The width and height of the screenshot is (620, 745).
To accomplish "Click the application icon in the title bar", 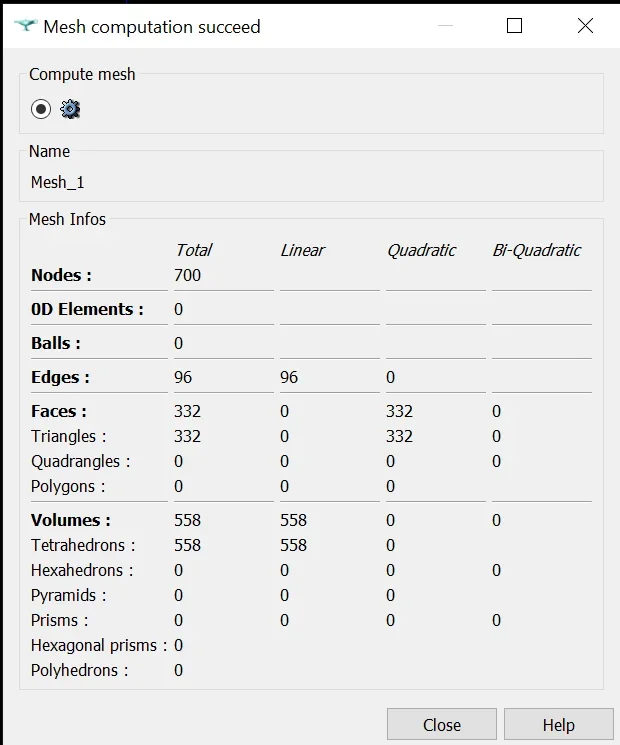I will [x=26, y=27].
